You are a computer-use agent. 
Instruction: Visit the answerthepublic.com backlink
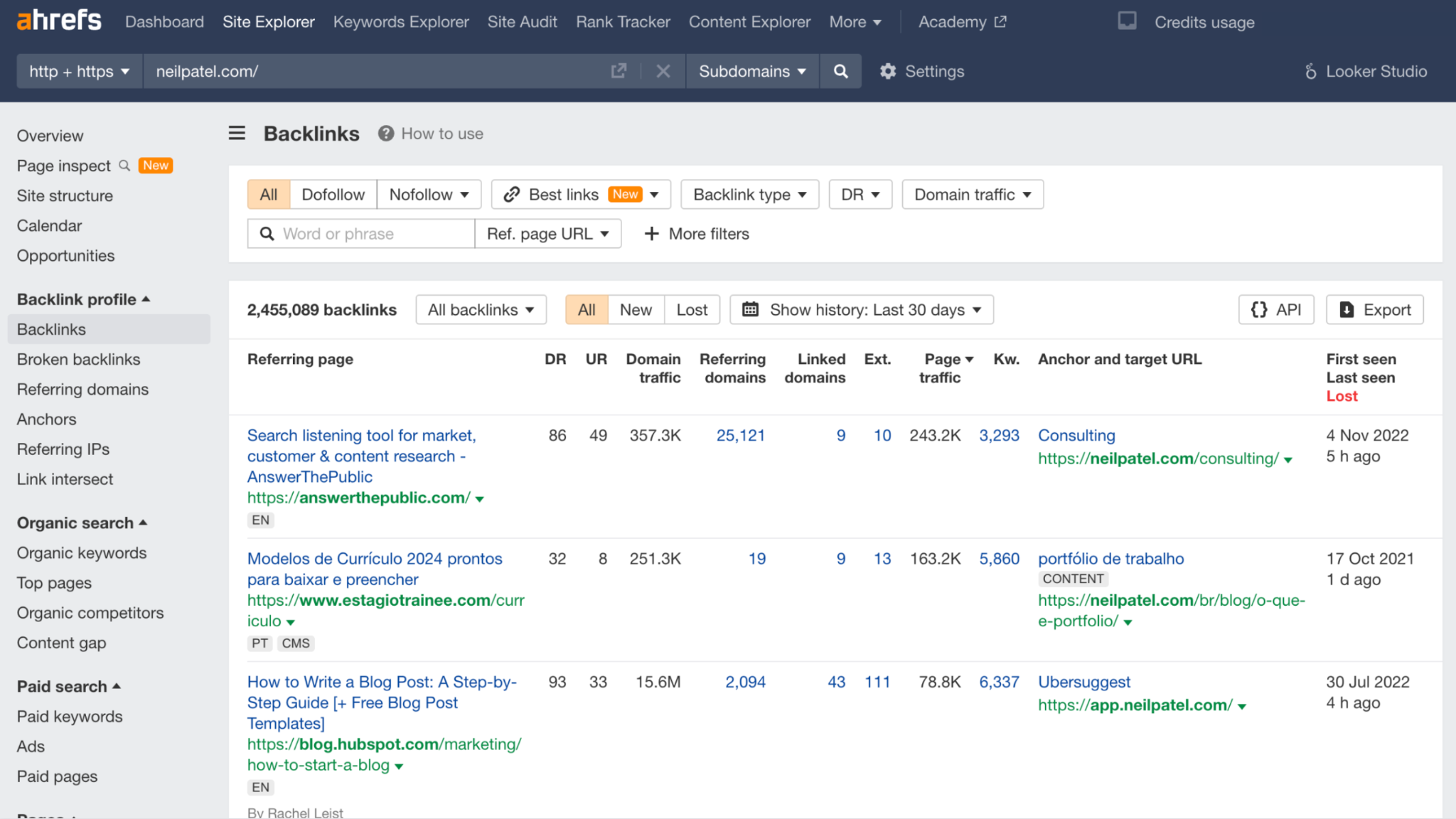point(359,497)
